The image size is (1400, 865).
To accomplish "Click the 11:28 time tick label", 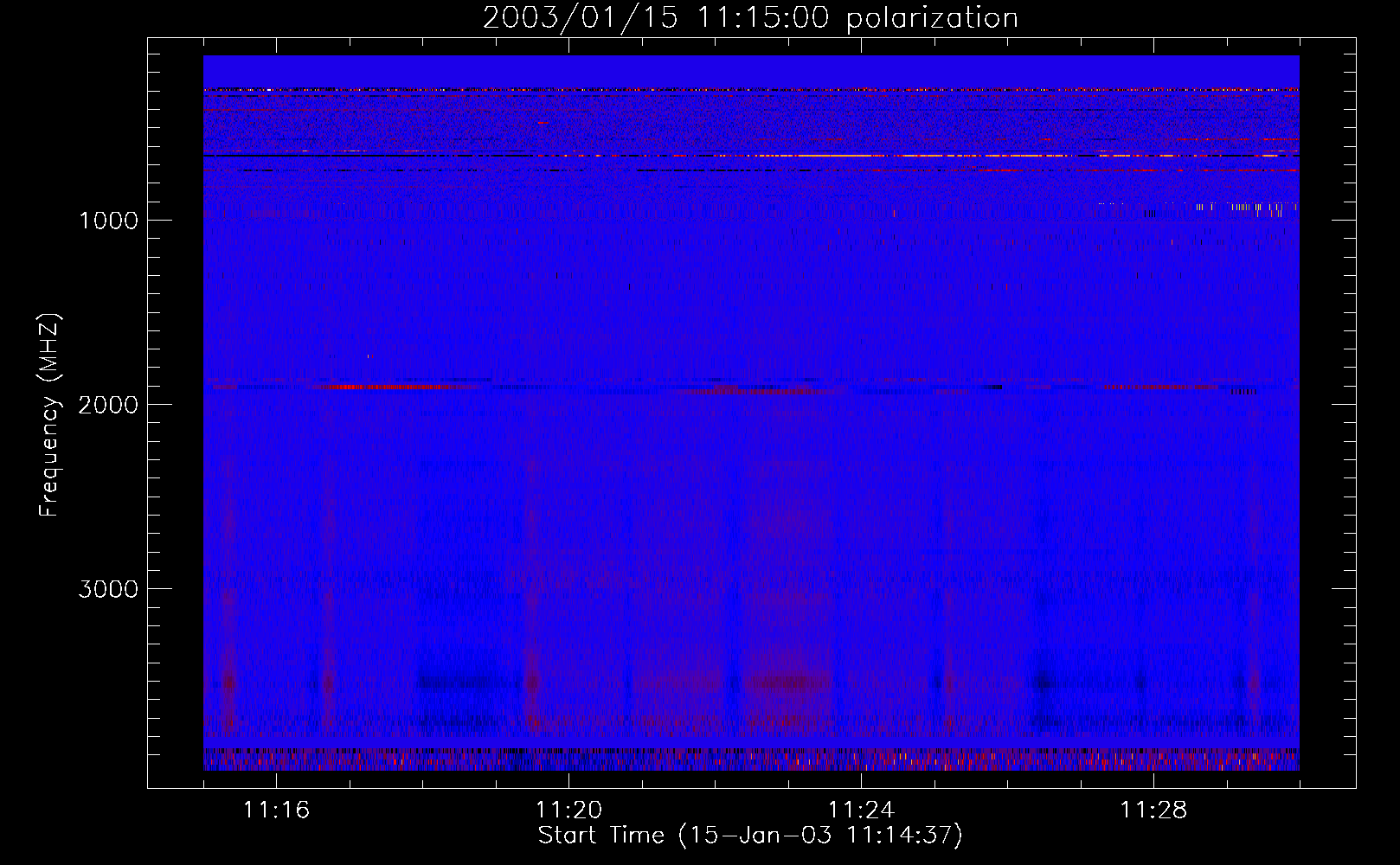I will 1153,811.
